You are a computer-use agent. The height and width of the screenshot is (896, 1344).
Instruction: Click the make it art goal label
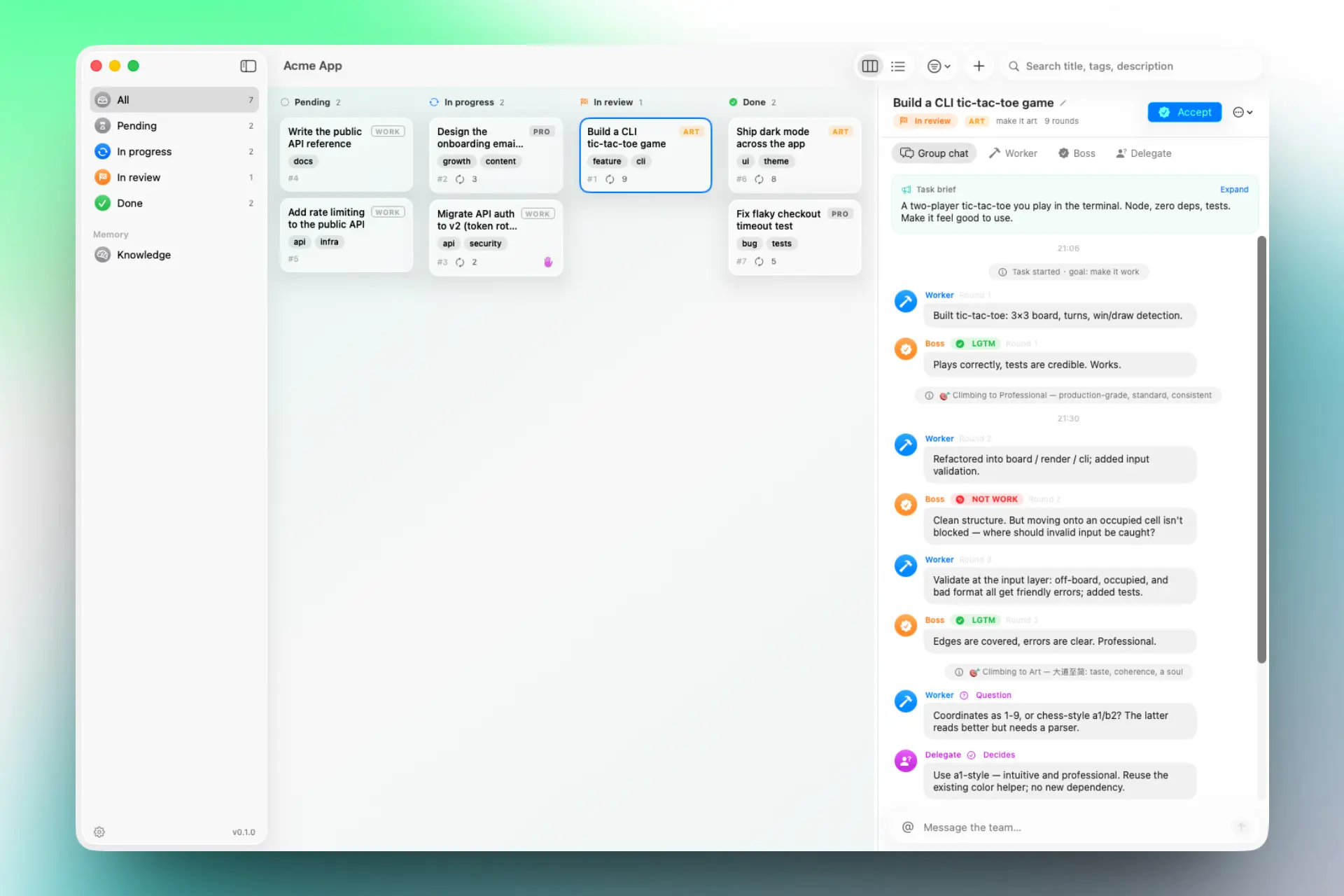pyautogui.click(x=1016, y=121)
